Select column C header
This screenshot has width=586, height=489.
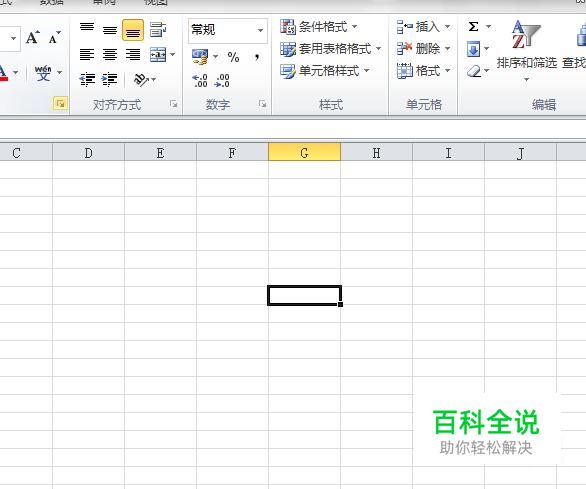(26, 153)
